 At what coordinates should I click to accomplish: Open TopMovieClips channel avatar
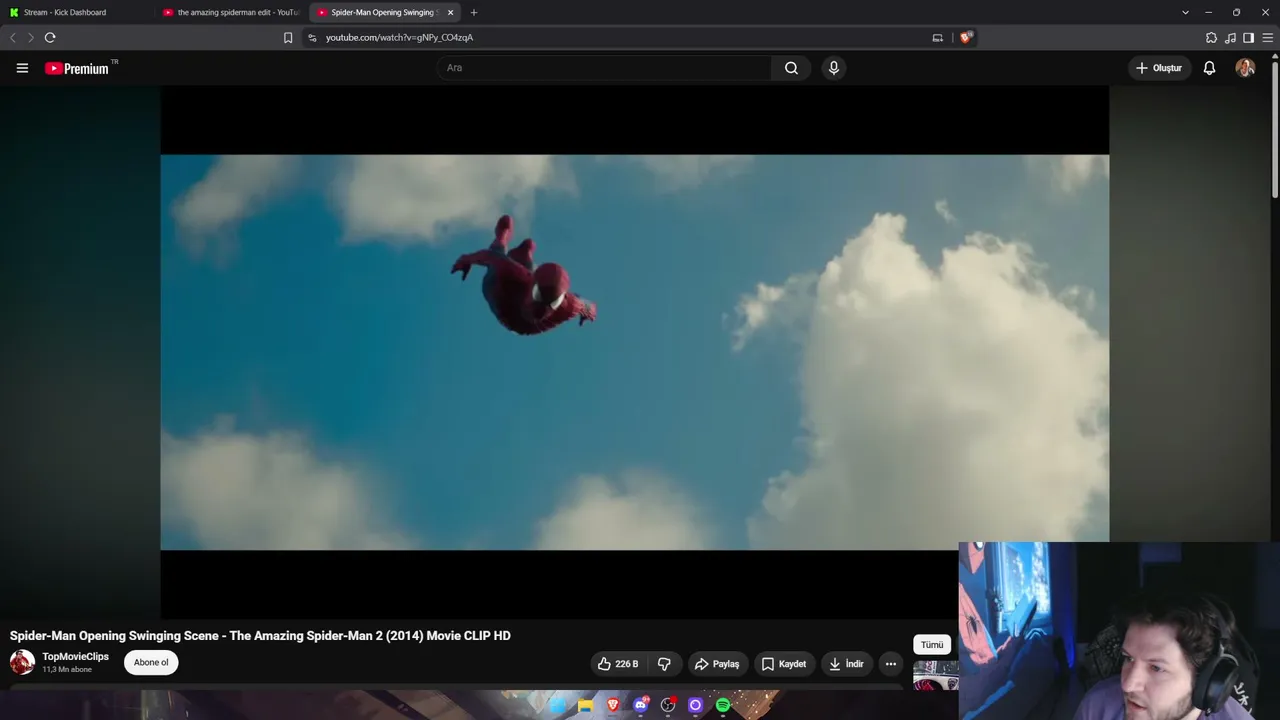pos(22,662)
